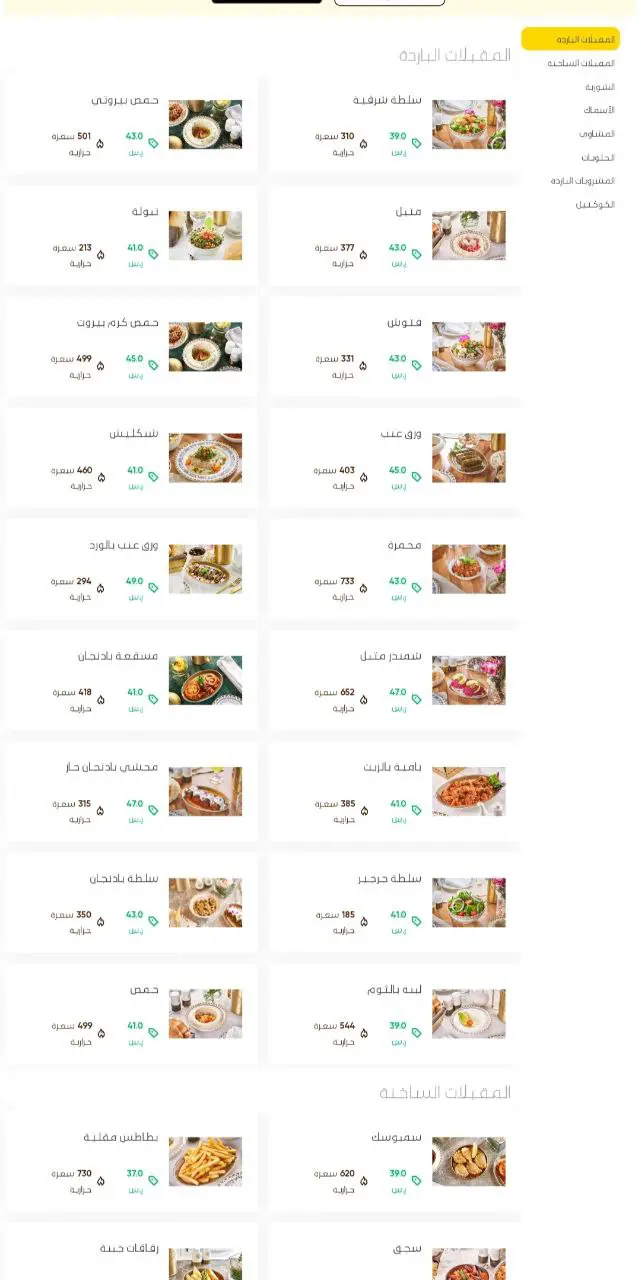The height and width of the screenshot is (1280, 641).
Task: Click the price tag icon for بطاطس مقلية
Action: point(153,1180)
